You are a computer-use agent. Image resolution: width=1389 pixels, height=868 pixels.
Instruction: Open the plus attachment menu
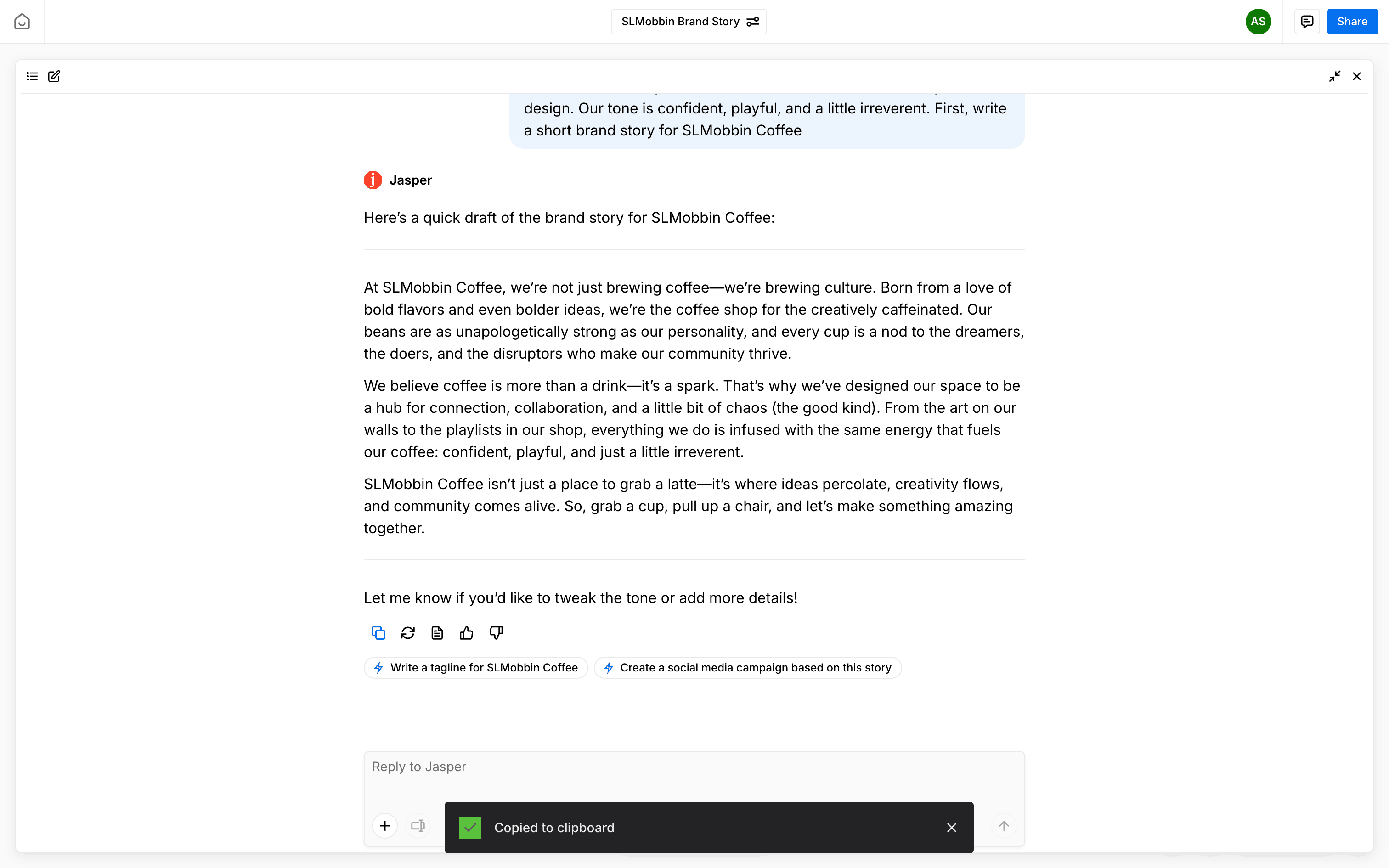click(x=384, y=826)
